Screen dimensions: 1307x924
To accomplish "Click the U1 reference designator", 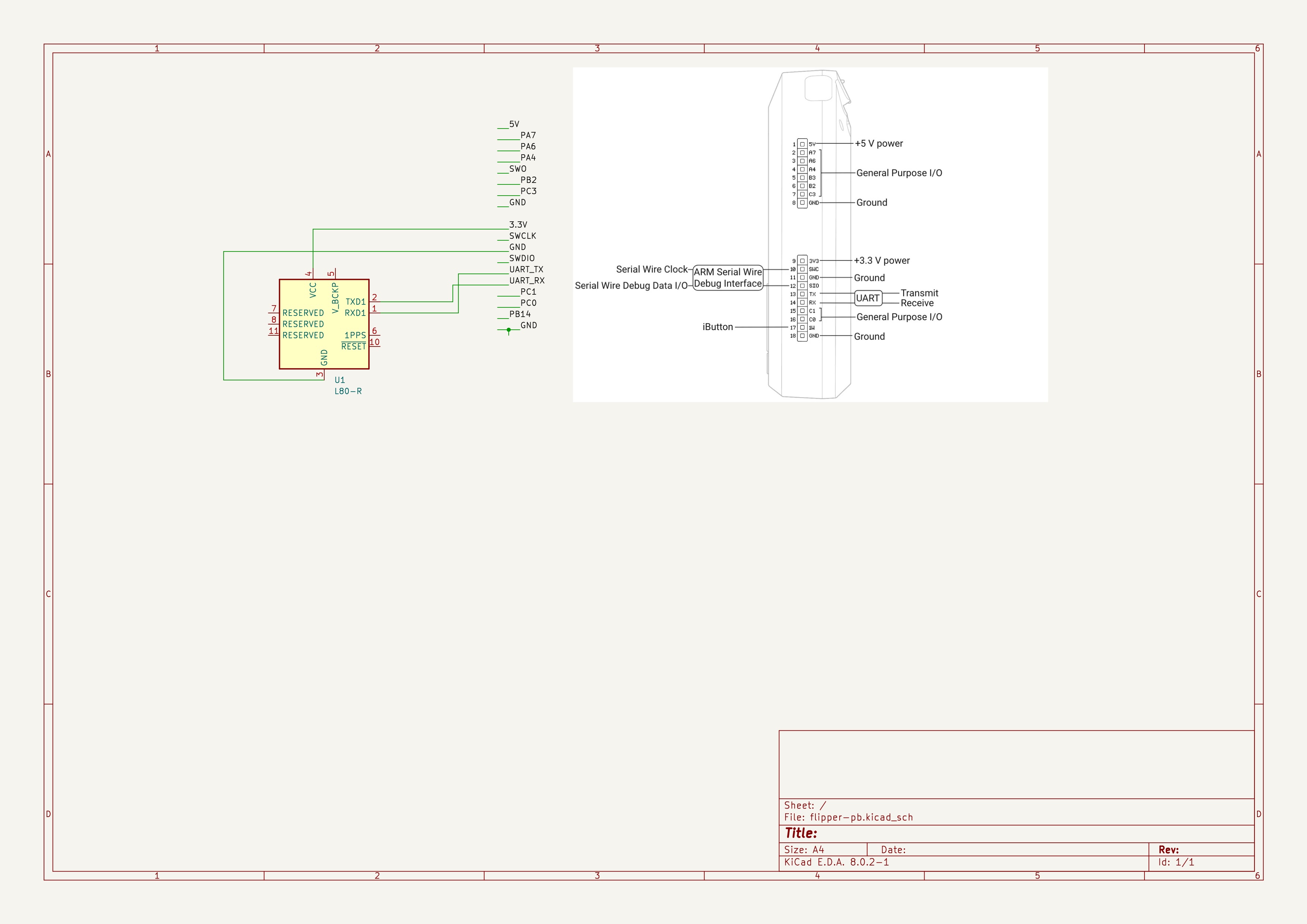I will 339,380.
